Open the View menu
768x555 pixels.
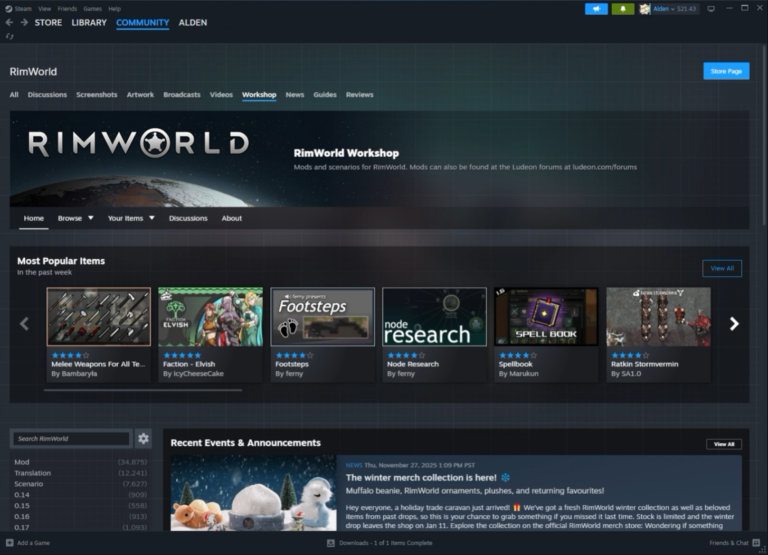pos(45,9)
